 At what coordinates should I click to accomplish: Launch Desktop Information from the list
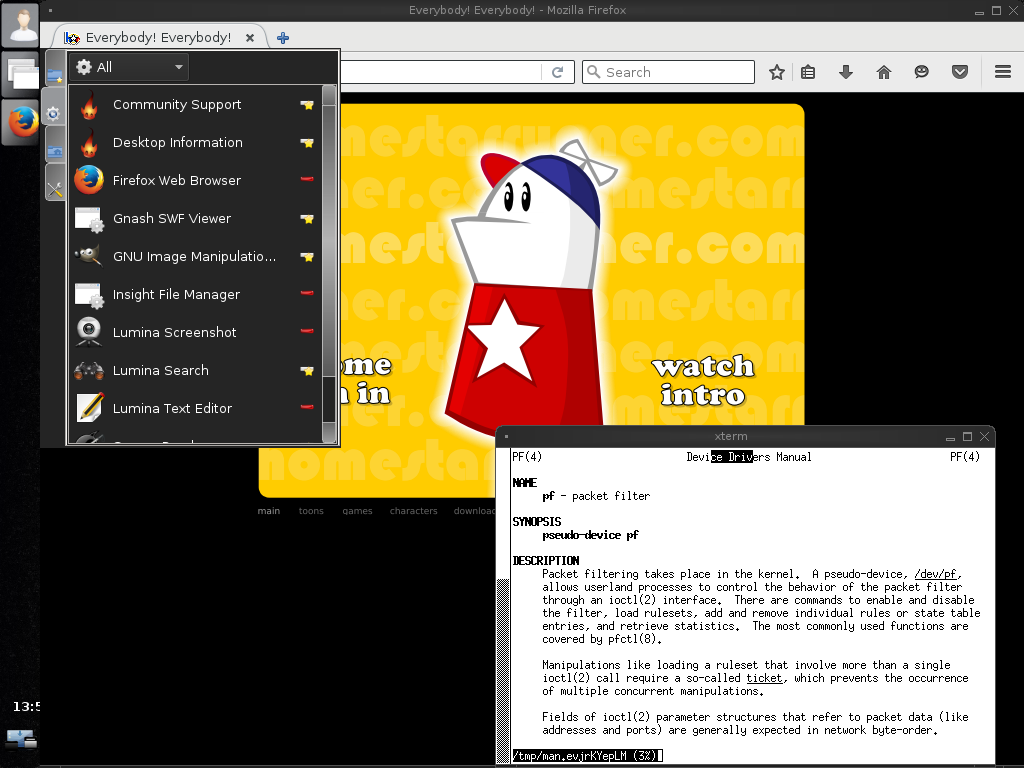click(195, 143)
